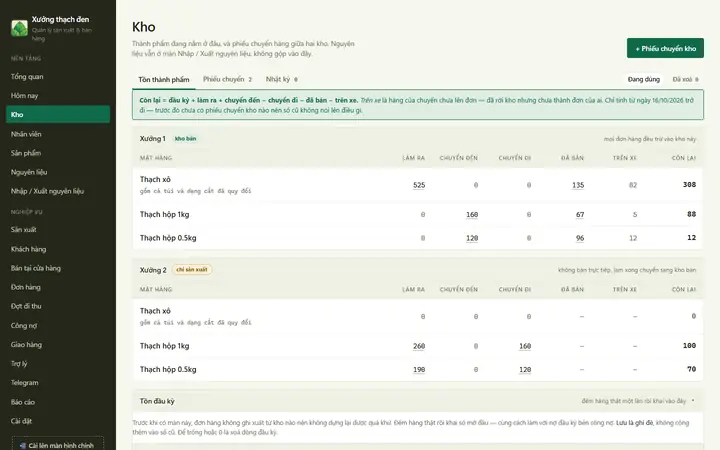Go to Sản xuất page
The image size is (720, 450).
(x=58, y=230)
